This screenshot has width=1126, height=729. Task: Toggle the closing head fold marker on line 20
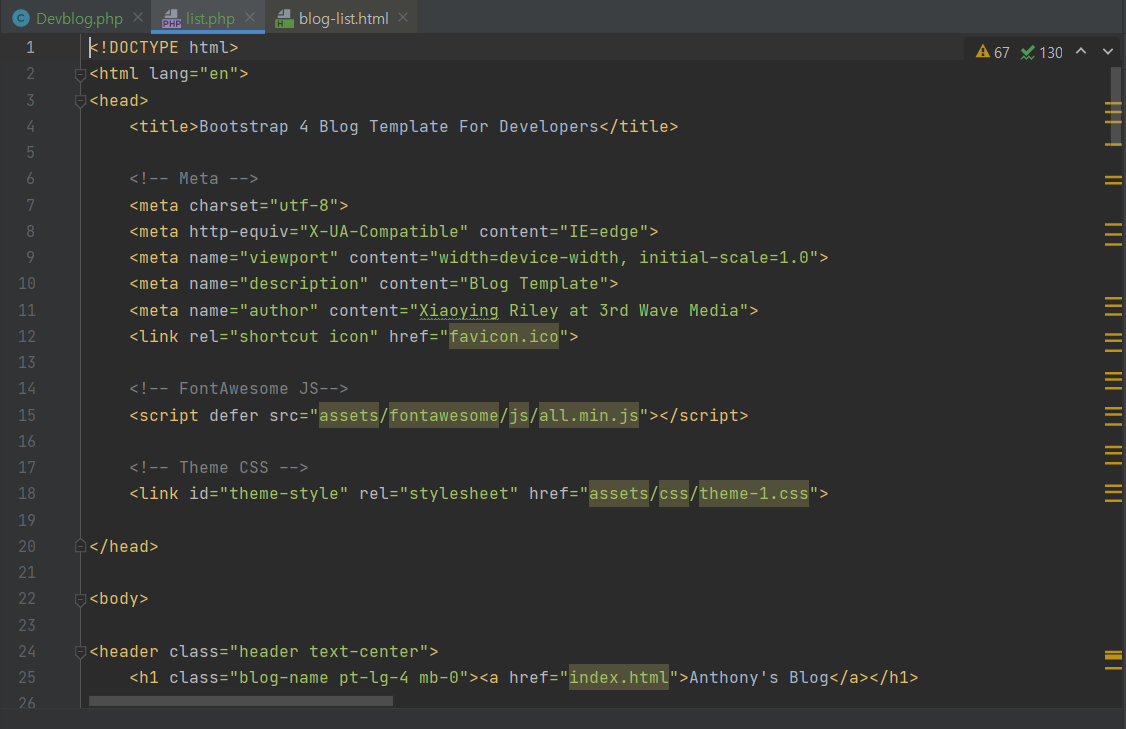(80, 547)
